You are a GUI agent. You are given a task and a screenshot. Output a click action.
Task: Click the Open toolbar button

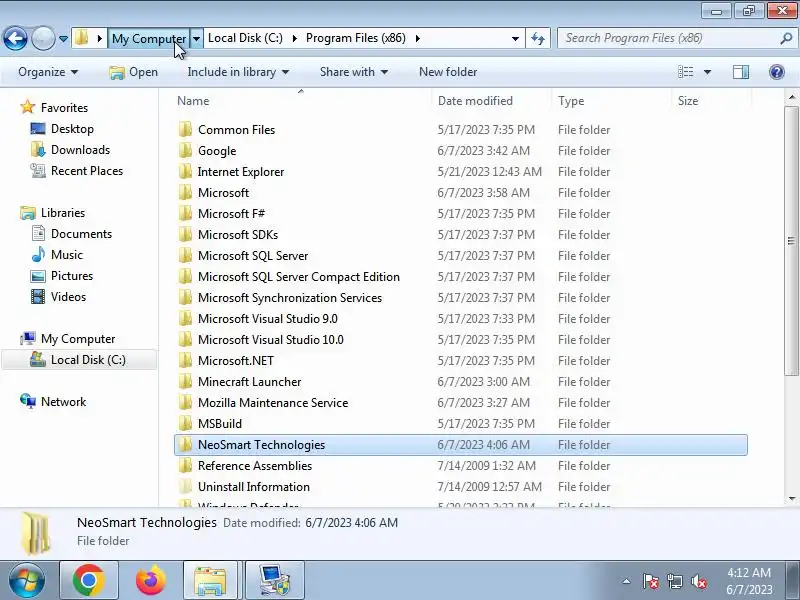click(x=134, y=72)
